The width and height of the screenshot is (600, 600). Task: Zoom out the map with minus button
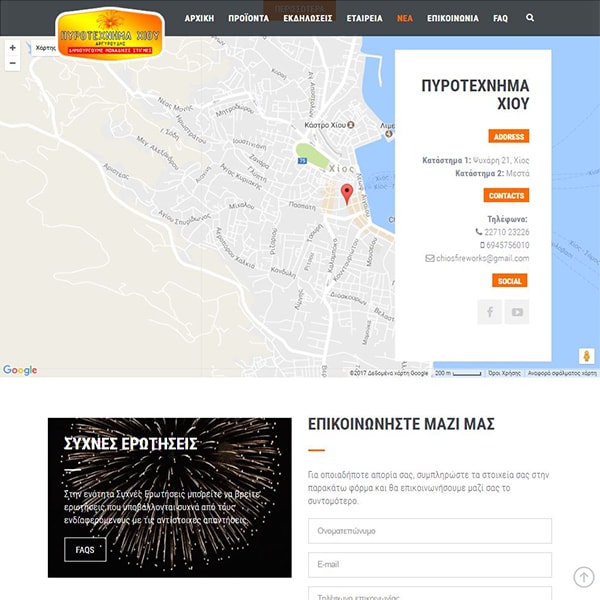coord(13,63)
